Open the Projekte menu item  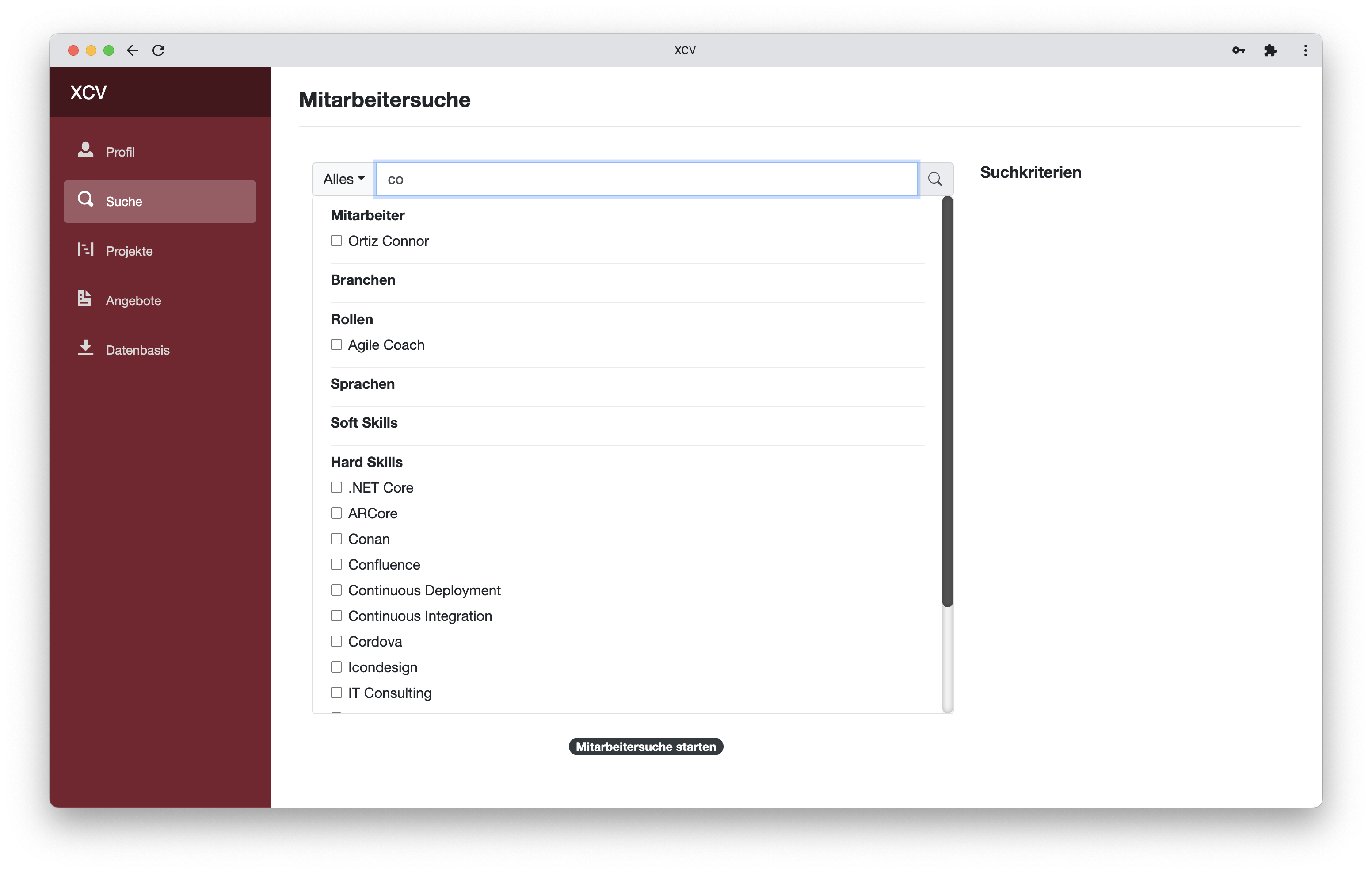point(160,251)
